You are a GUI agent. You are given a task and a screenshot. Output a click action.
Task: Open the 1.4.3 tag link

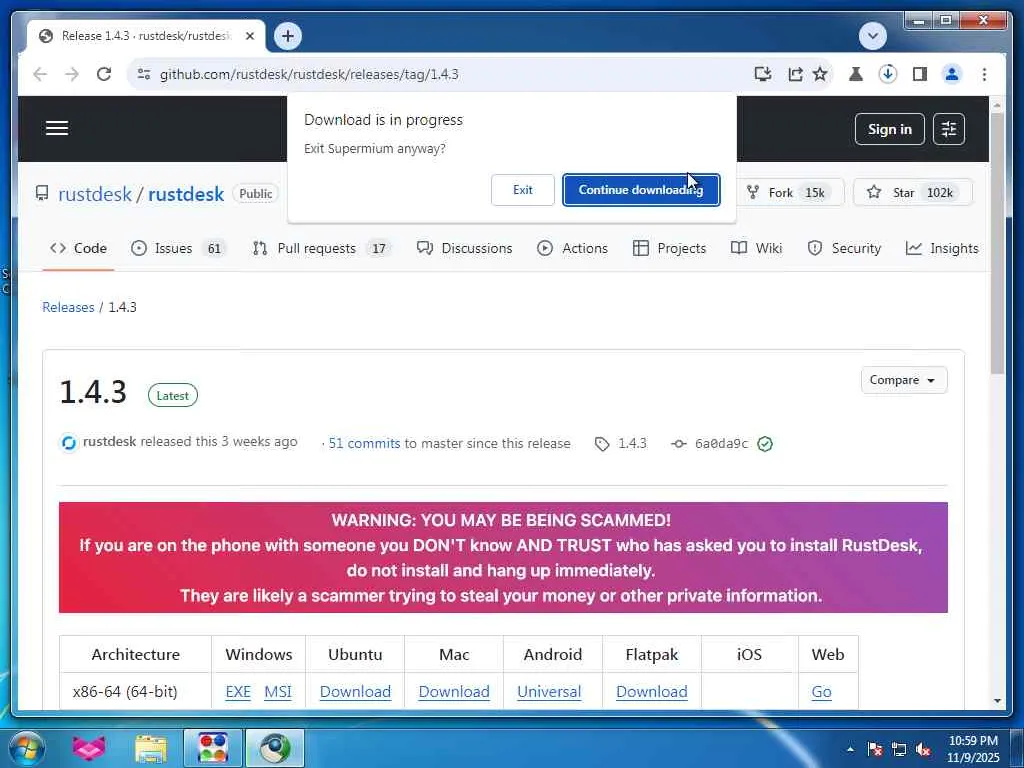[621, 443]
